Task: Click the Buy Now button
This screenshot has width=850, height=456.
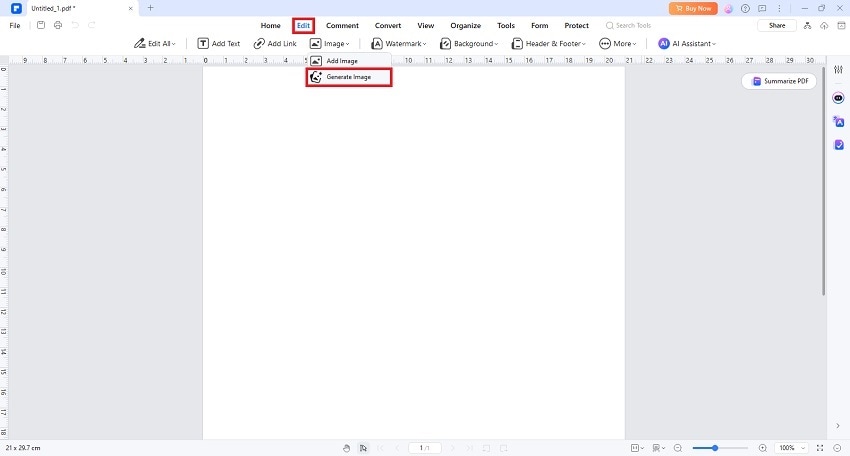Action: click(x=693, y=8)
